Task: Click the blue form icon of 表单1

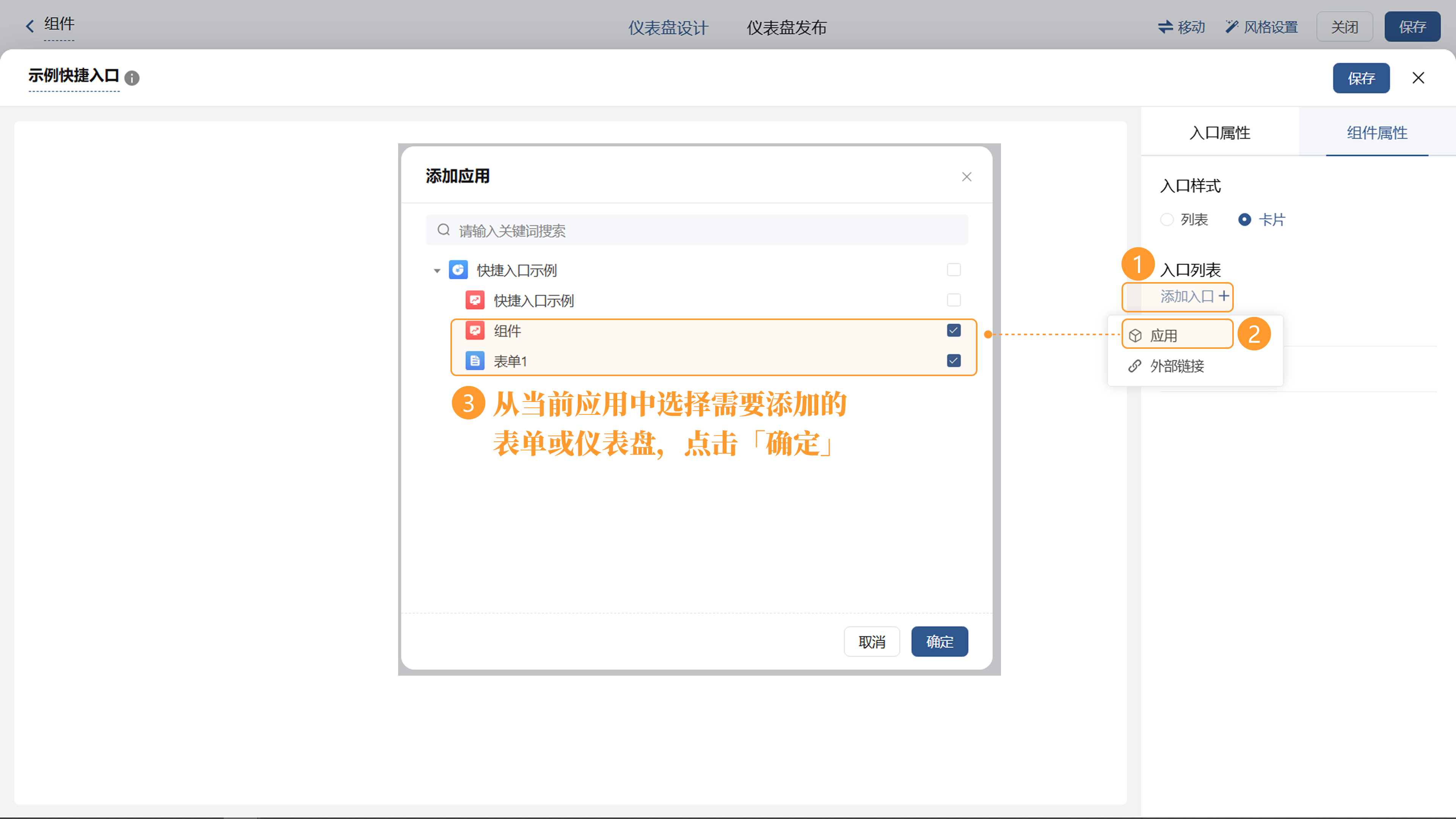Action: coord(475,361)
